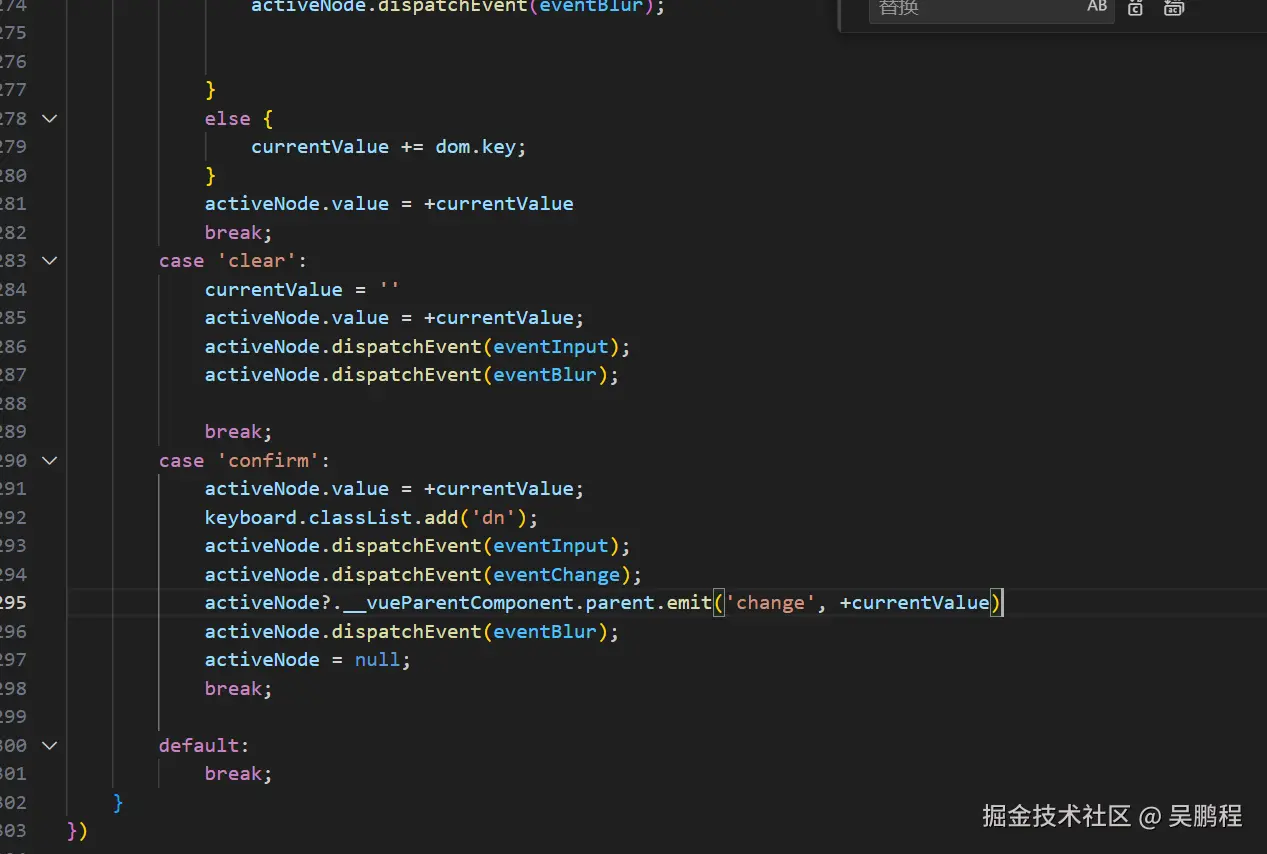This screenshot has width=1267, height=854.
Task: Collapse the default case block
Action: [x=48, y=745]
